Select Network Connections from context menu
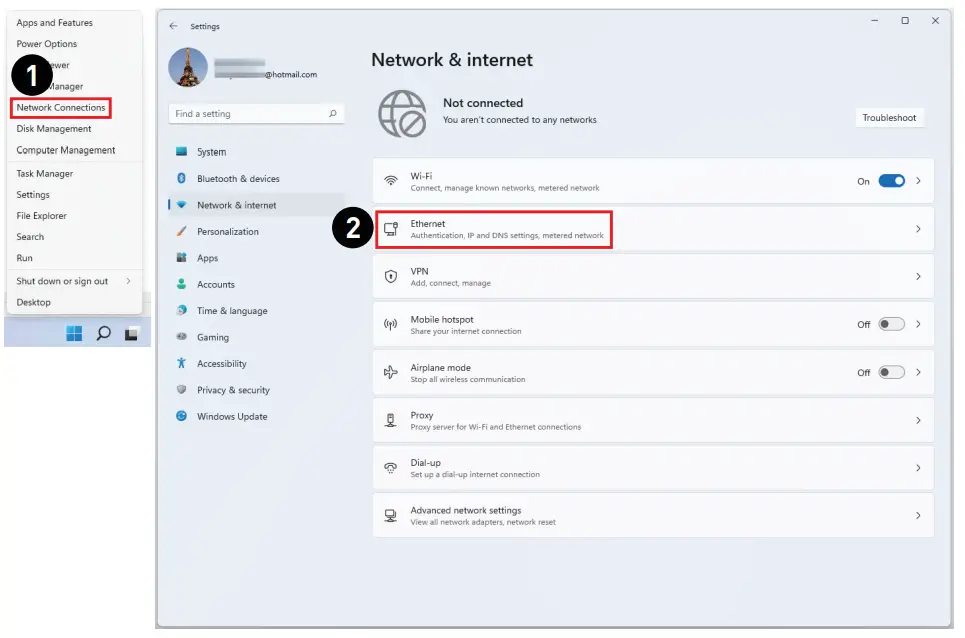This screenshot has width=965, height=638. point(60,107)
